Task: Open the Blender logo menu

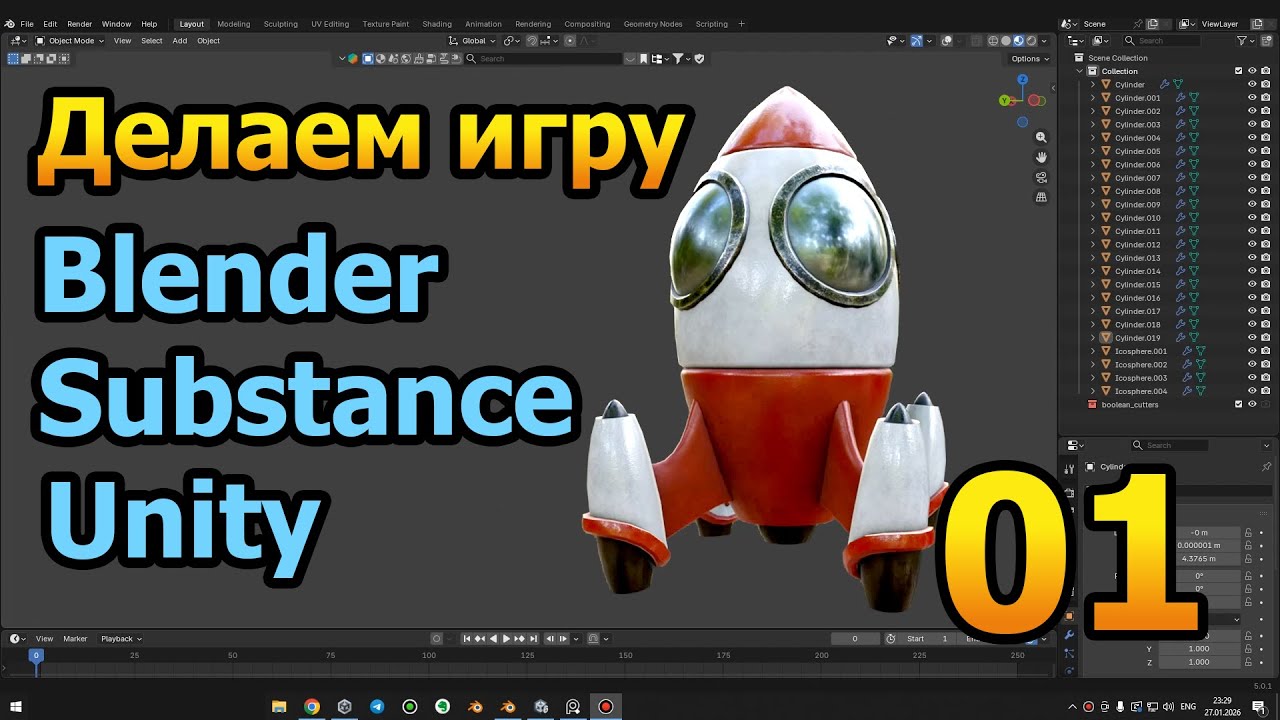Action: (x=9, y=24)
